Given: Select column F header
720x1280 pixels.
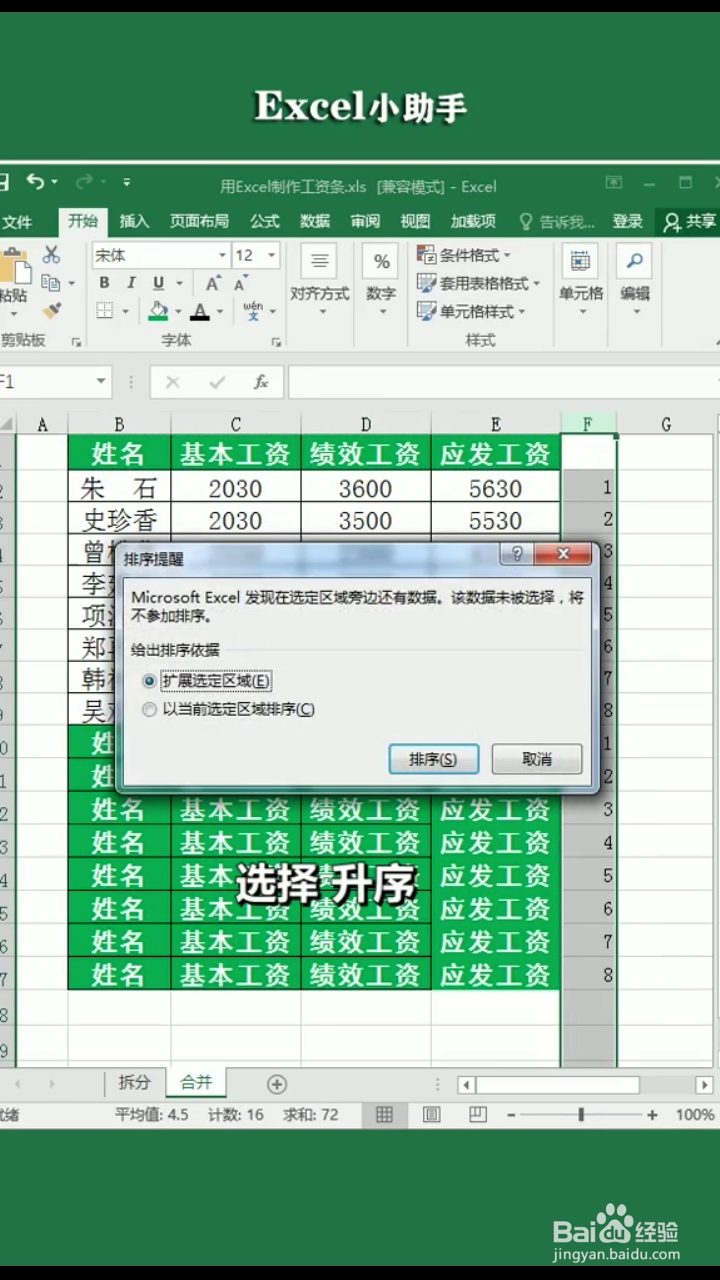Looking at the screenshot, I should pyautogui.click(x=588, y=424).
